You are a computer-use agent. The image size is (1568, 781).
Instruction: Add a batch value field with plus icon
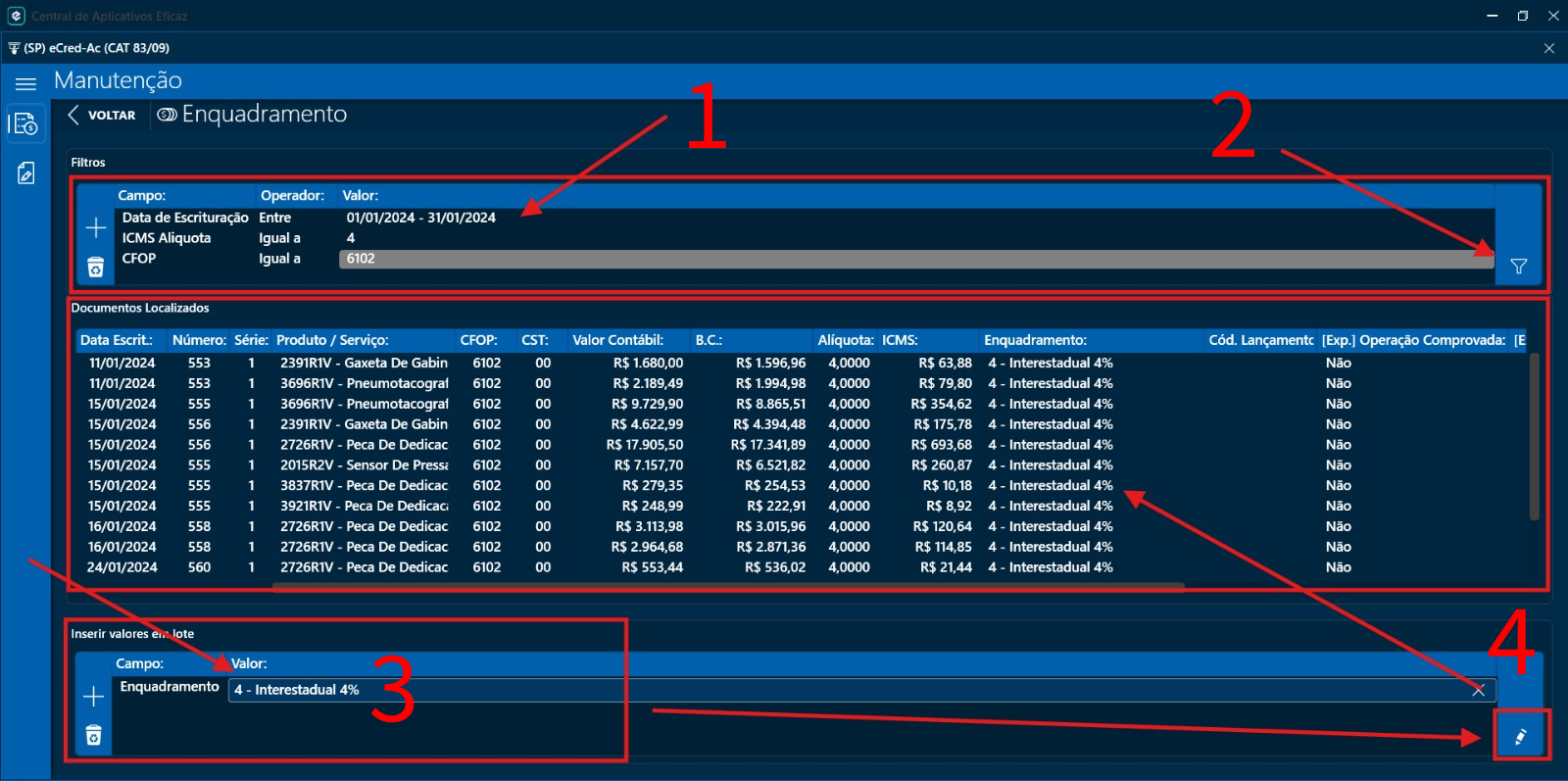[x=94, y=697]
